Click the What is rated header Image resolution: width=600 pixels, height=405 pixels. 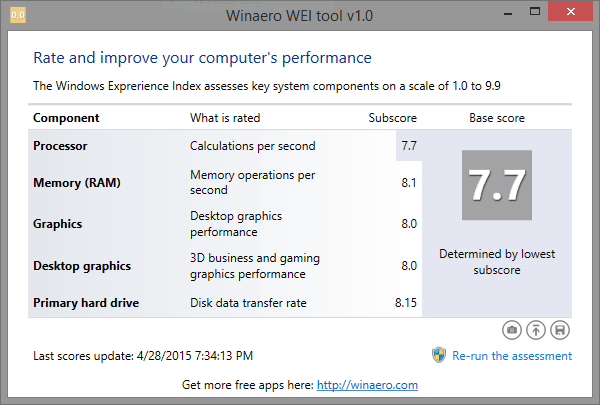pyautogui.click(x=225, y=118)
